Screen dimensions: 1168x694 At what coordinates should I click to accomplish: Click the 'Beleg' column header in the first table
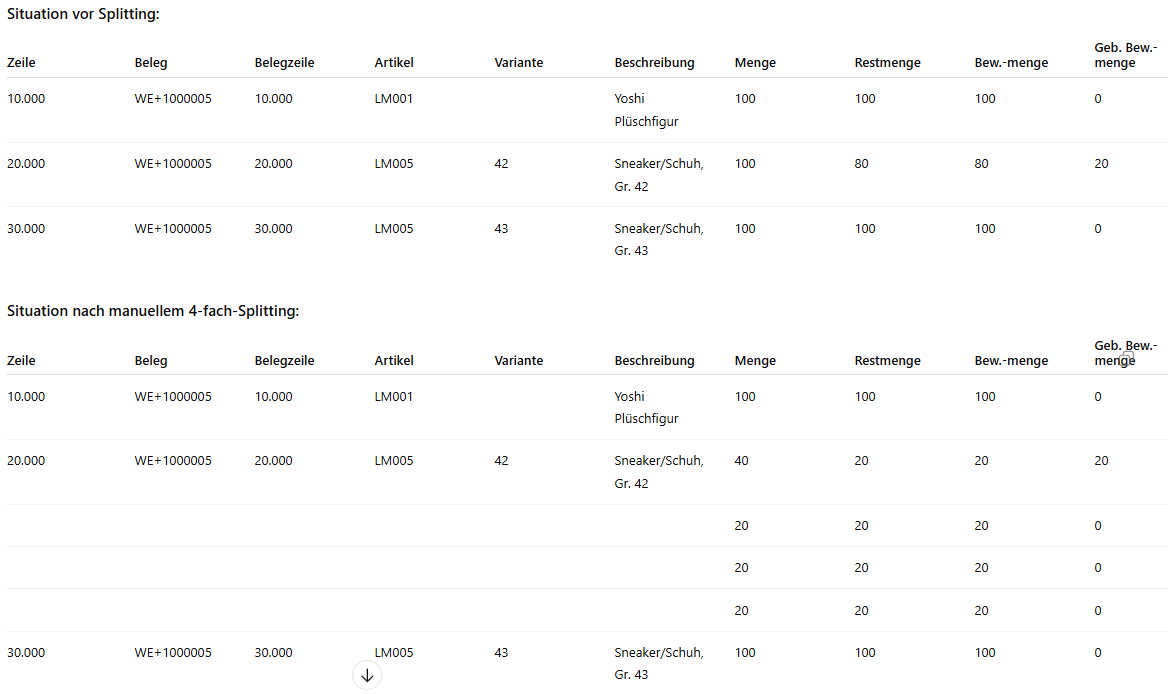151,63
